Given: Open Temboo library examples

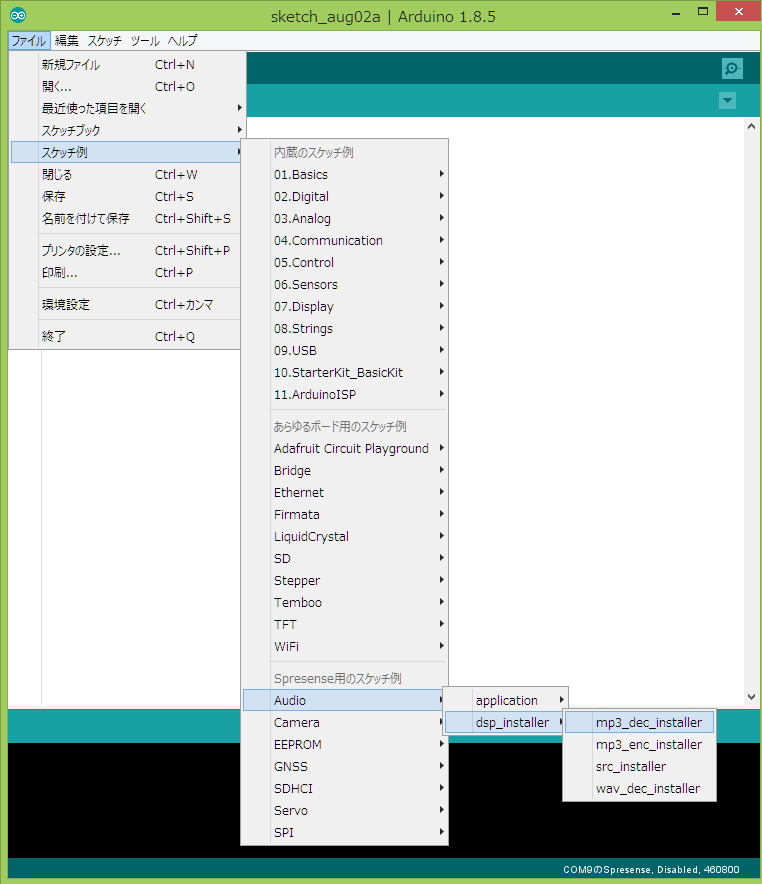Looking at the screenshot, I should (345, 603).
